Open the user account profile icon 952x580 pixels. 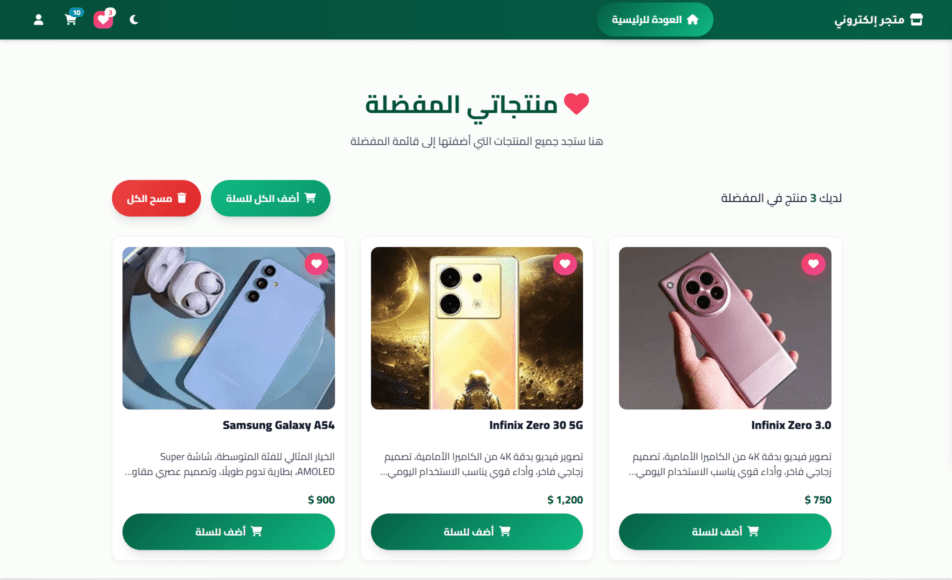(38, 20)
